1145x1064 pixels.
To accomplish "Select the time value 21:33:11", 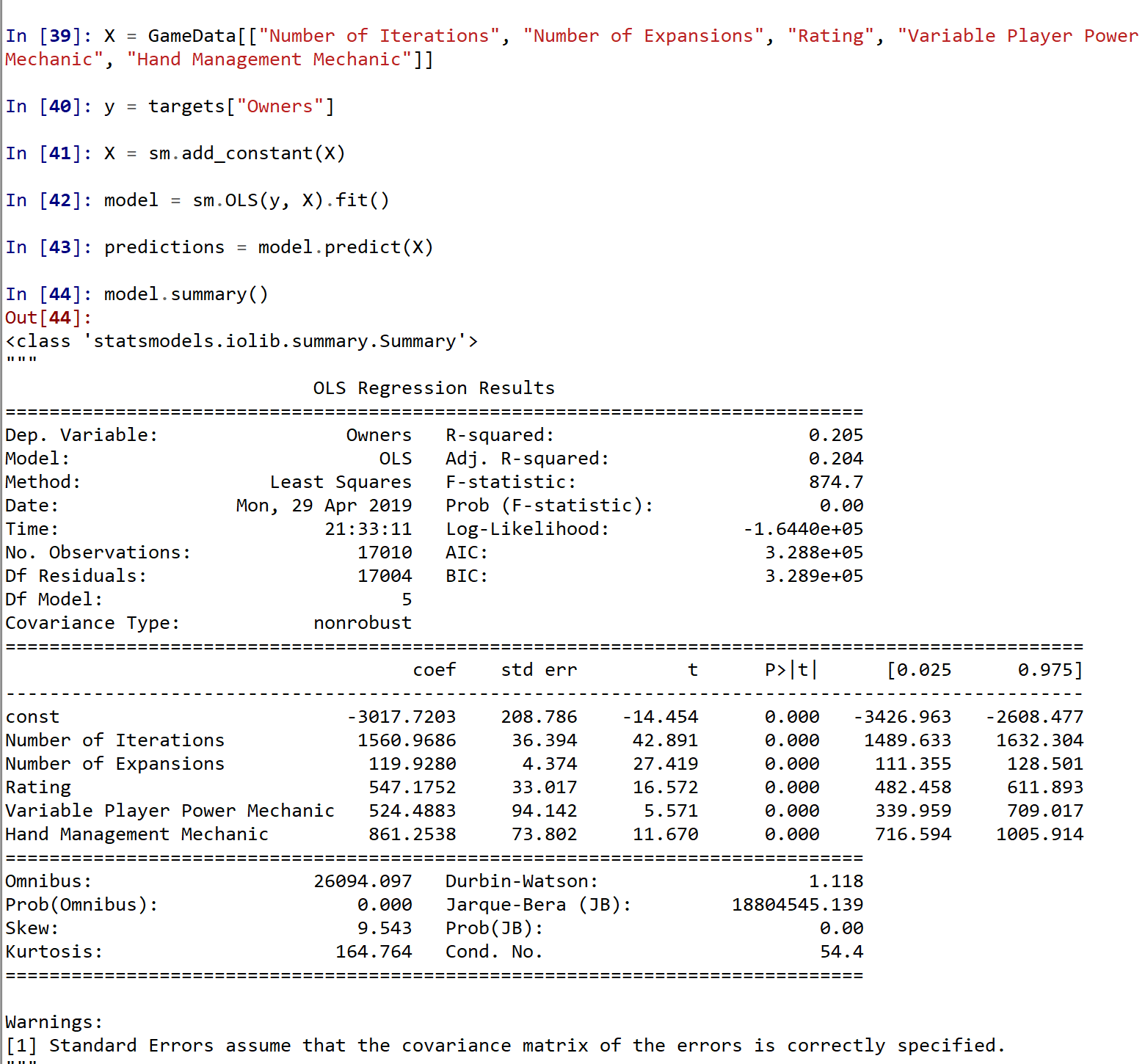I will [x=368, y=529].
